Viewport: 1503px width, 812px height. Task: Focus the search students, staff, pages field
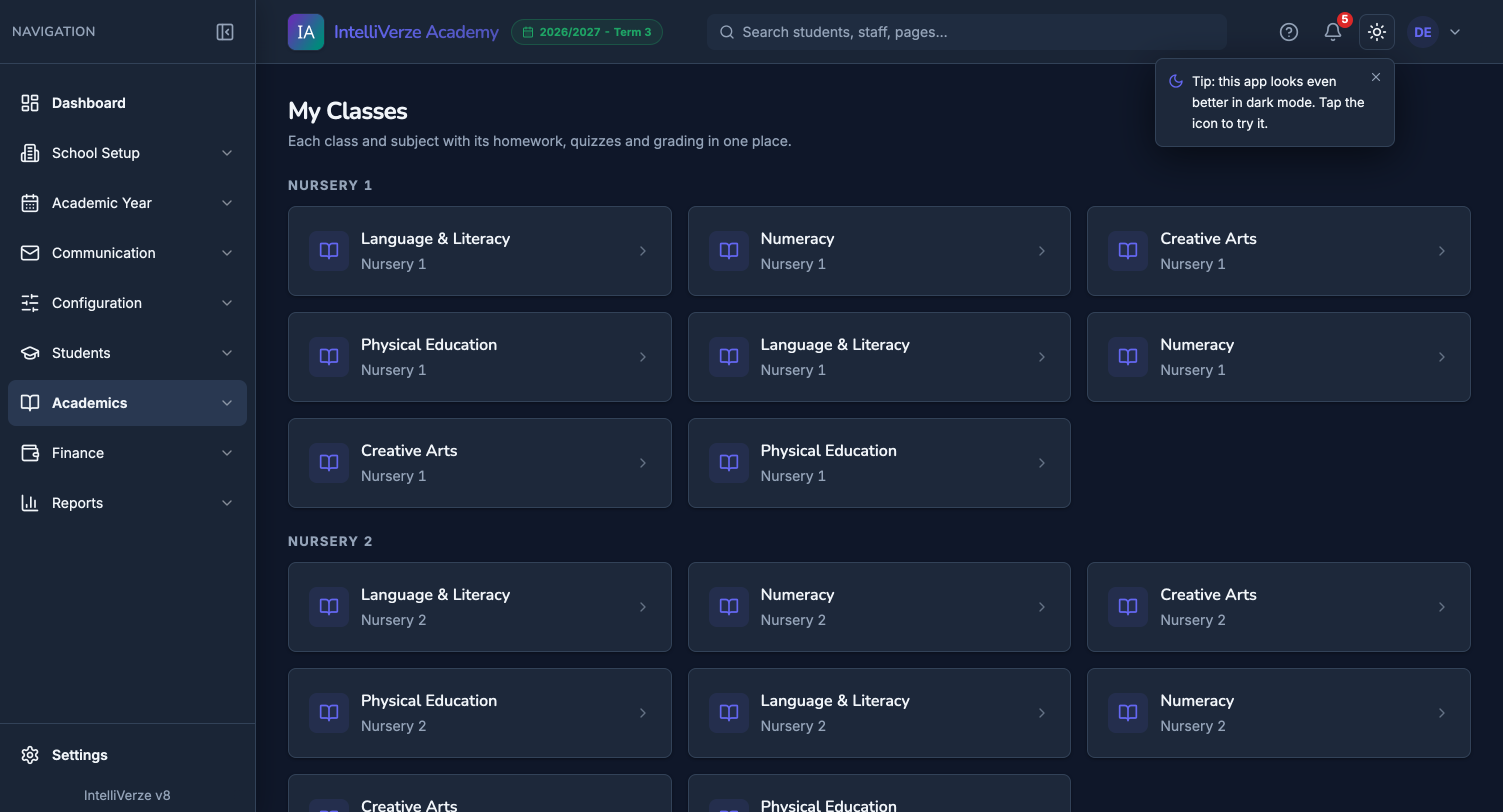click(966, 32)
